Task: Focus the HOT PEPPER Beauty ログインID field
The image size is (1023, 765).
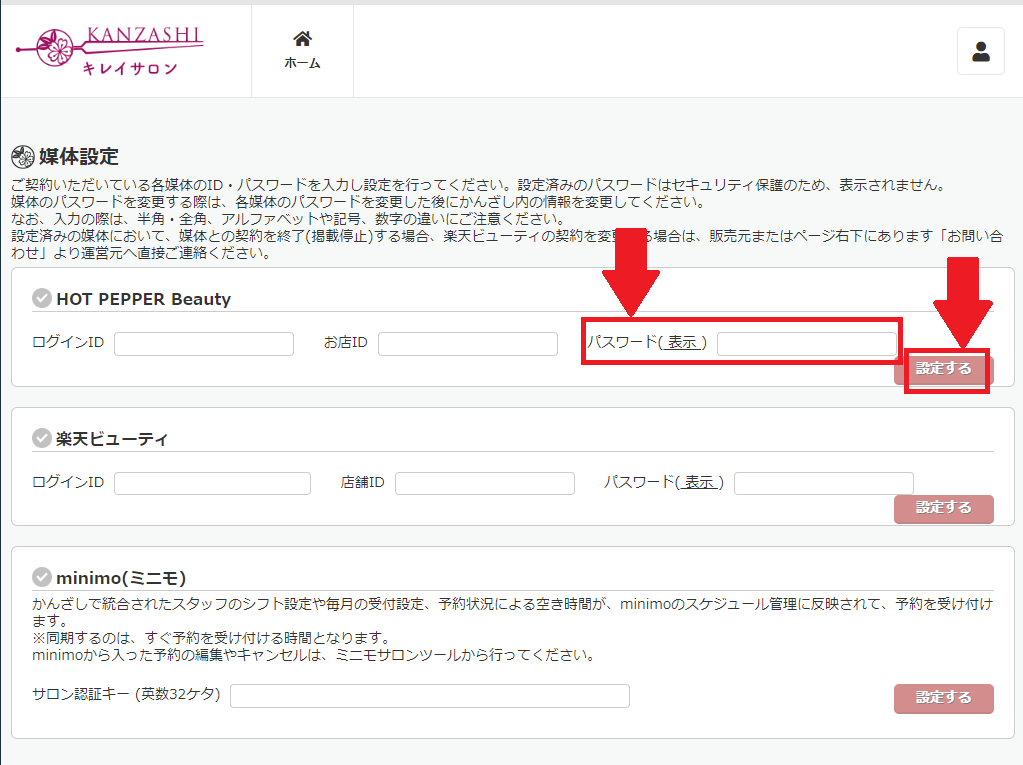Action: [204, 344]
